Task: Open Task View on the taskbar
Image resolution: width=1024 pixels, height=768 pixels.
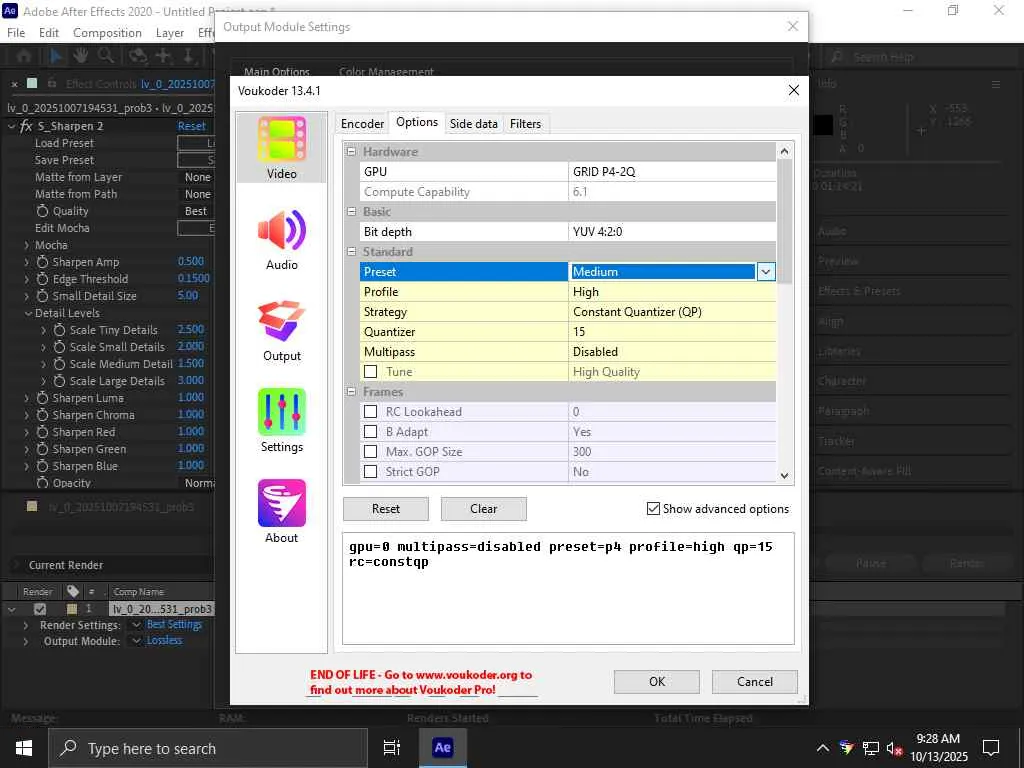Action: (391, 748)
